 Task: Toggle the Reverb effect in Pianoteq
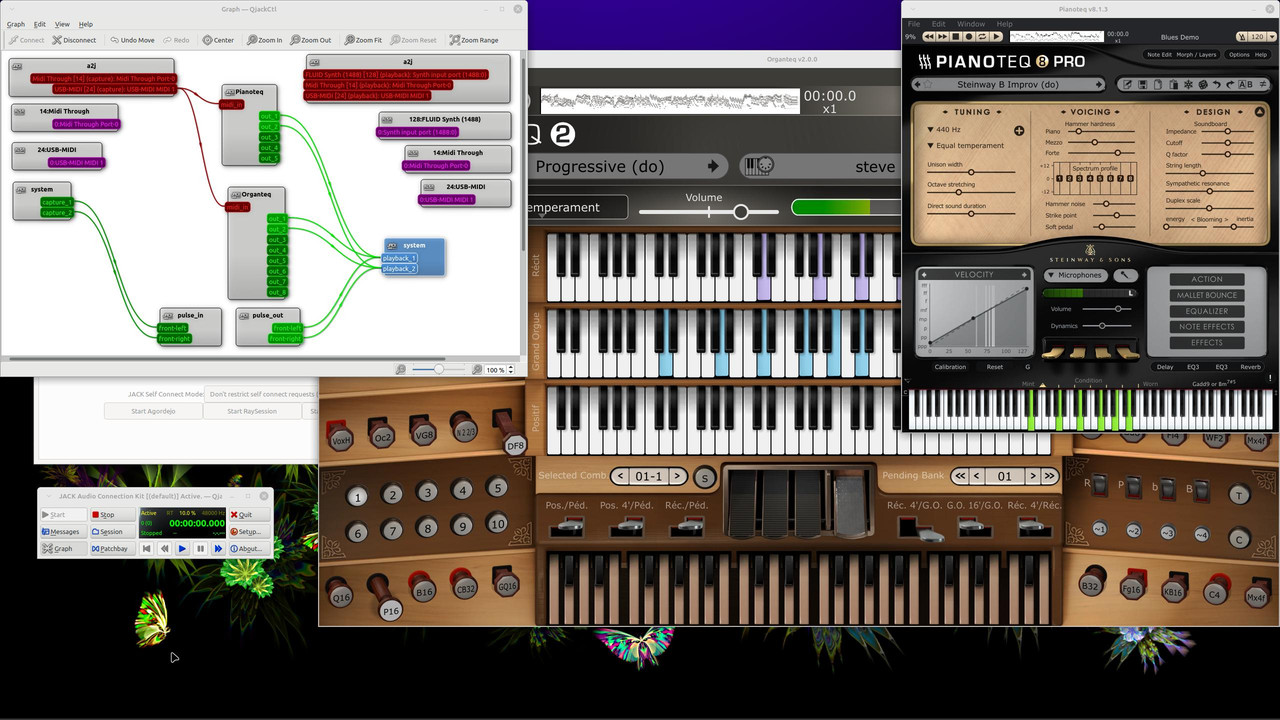pos(1250,367)
